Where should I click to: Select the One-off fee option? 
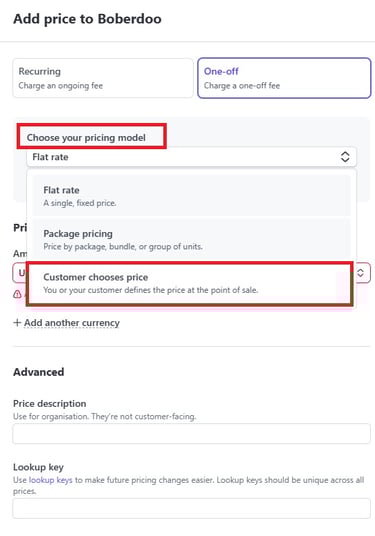284,78
